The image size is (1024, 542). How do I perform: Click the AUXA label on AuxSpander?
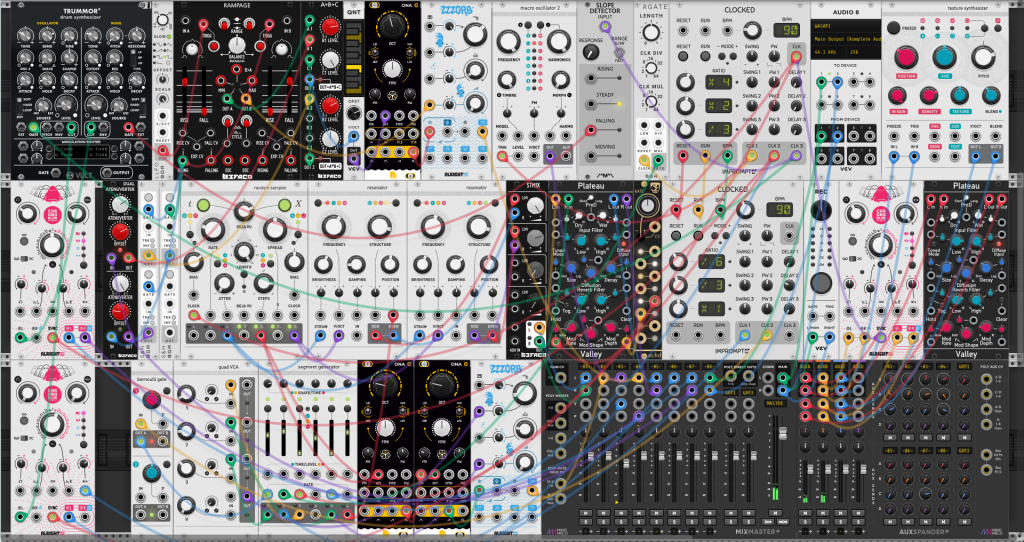pyautogui.click(x=807, y=368)
